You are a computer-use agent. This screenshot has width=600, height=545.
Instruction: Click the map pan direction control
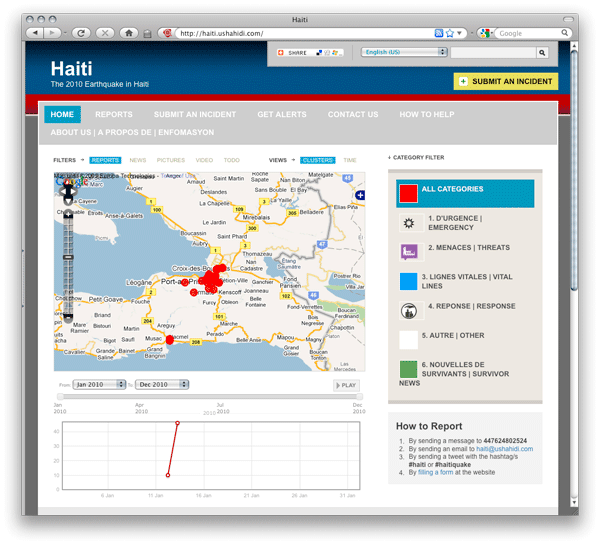click(x=68, y=191)
